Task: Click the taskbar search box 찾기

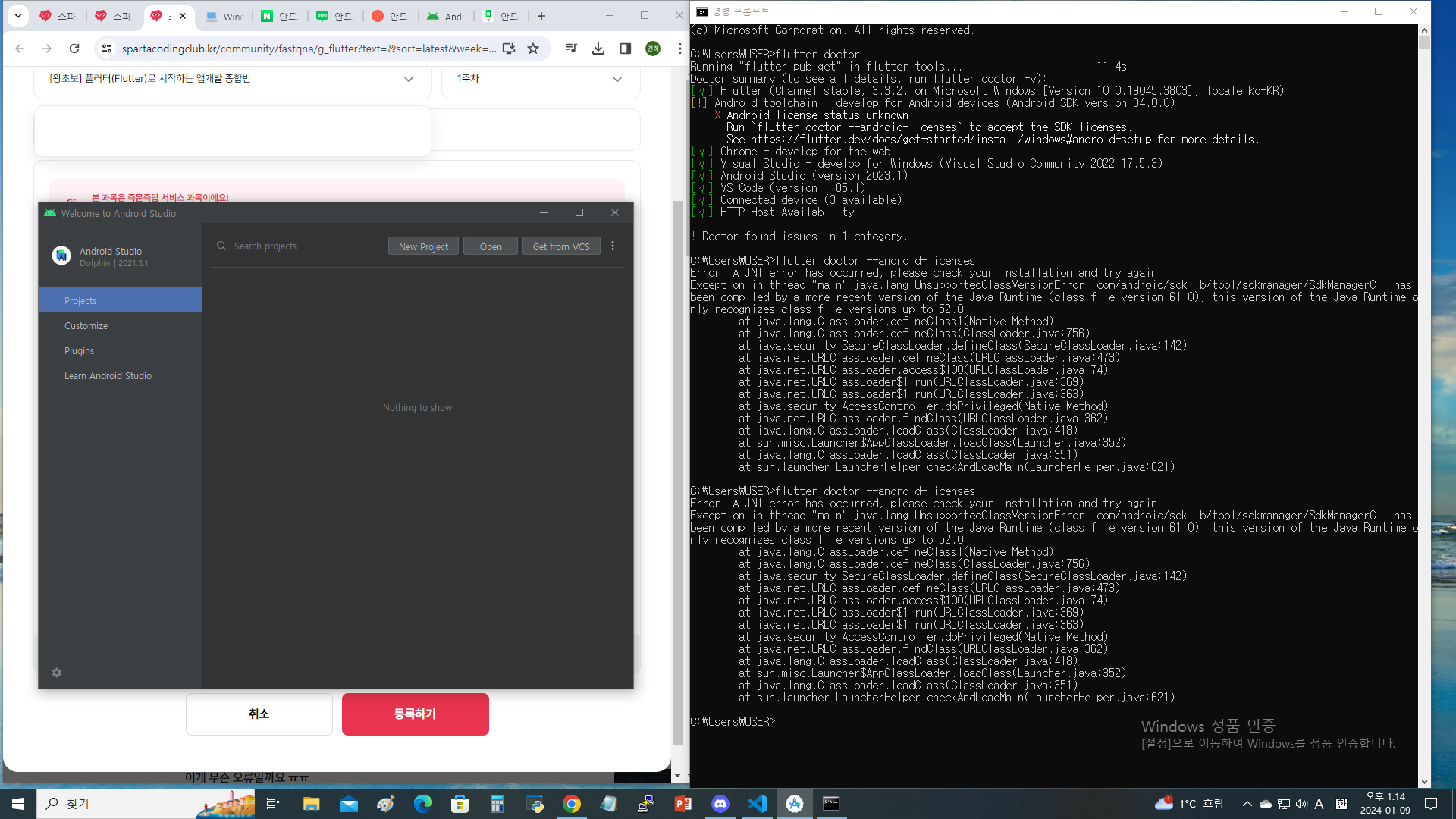Action: [x=146, y=804]
